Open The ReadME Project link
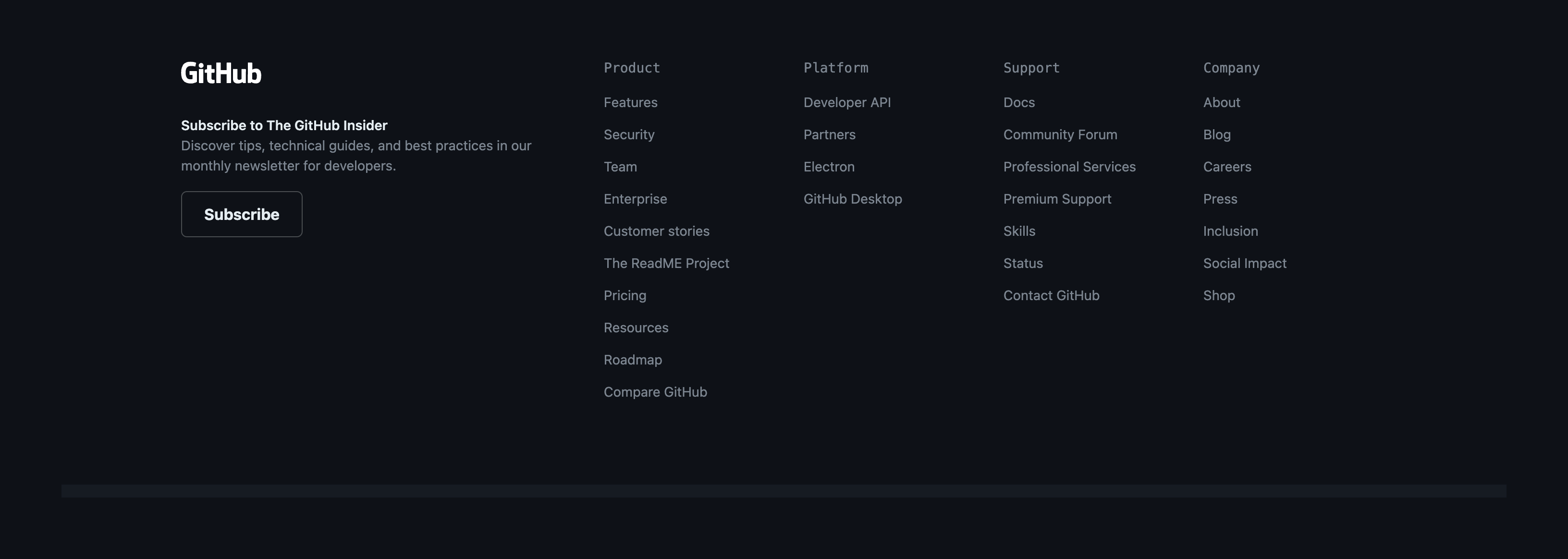 click(x=666, y=263)
